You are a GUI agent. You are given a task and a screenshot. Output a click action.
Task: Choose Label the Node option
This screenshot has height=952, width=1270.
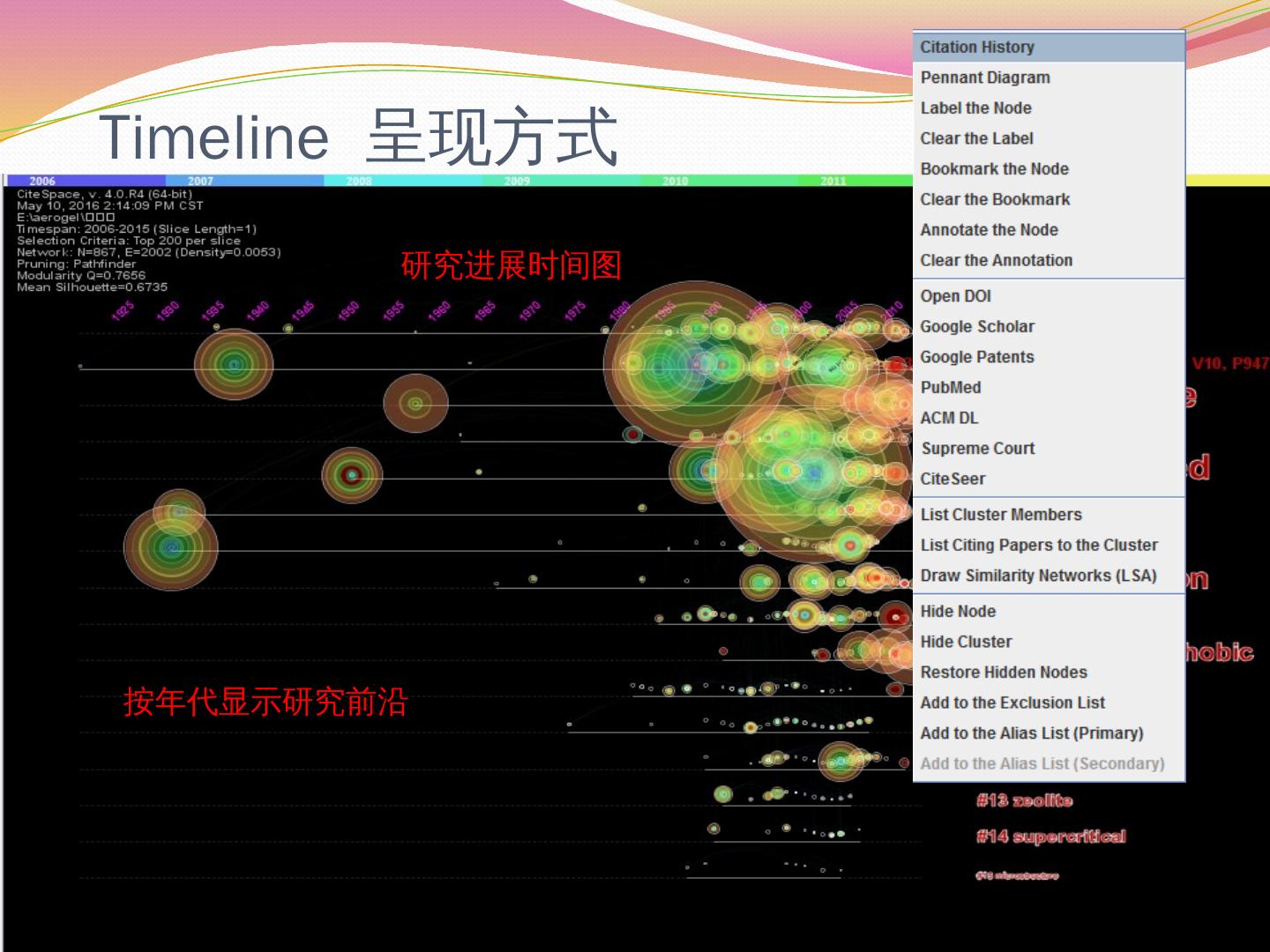pyautogui.click(x=975, y=108)
